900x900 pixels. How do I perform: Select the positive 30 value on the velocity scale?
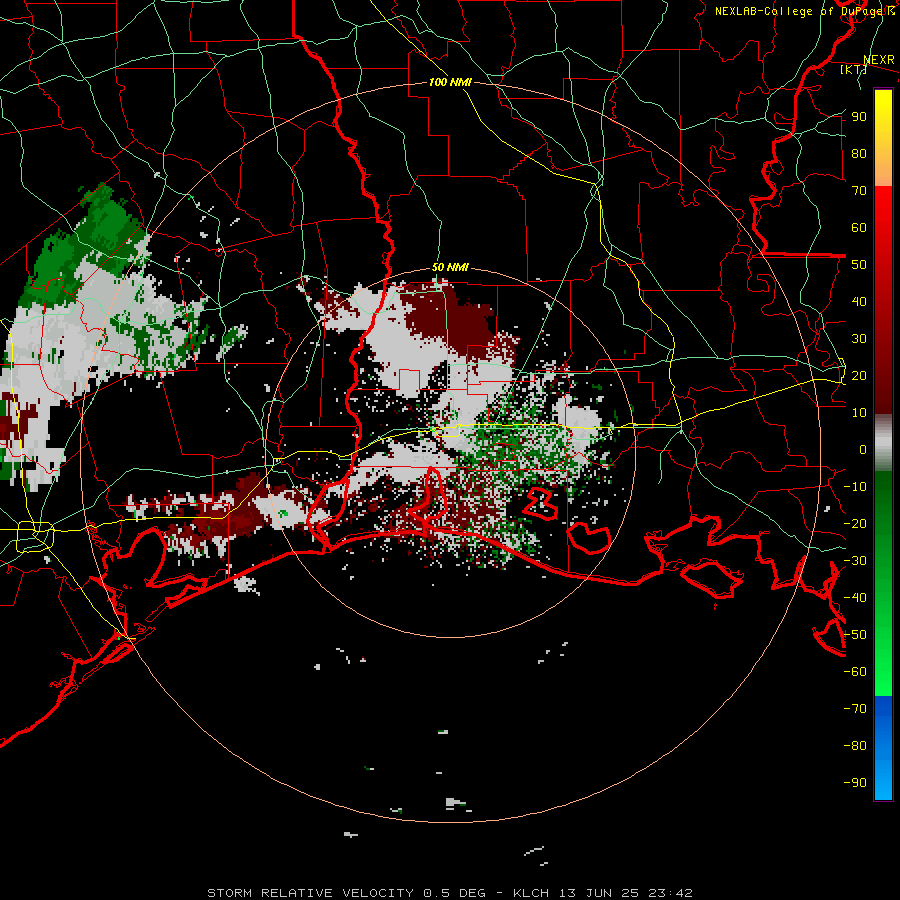tap(859, 339)
